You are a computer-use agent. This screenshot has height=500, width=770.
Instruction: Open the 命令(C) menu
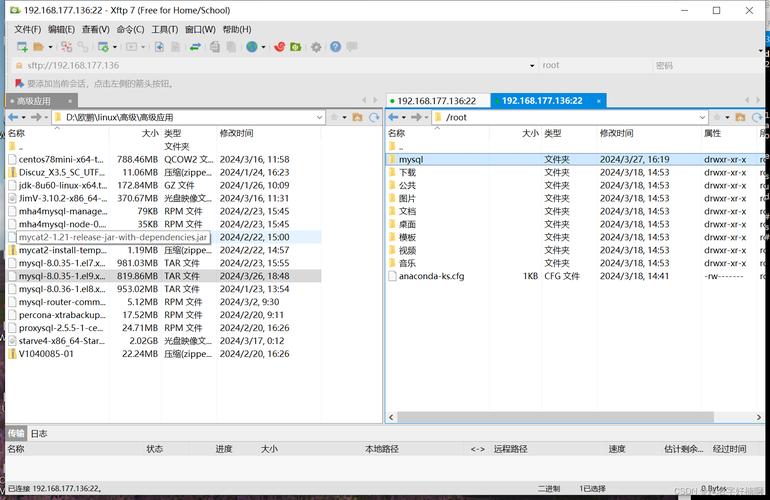[x=130, y=29]
